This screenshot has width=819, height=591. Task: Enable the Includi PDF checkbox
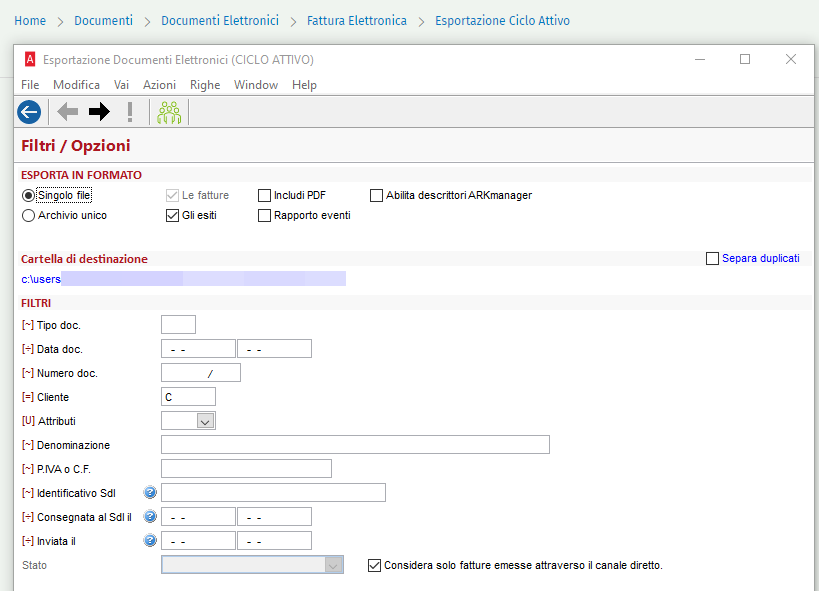pyautogui.click(x=264, y=195)
